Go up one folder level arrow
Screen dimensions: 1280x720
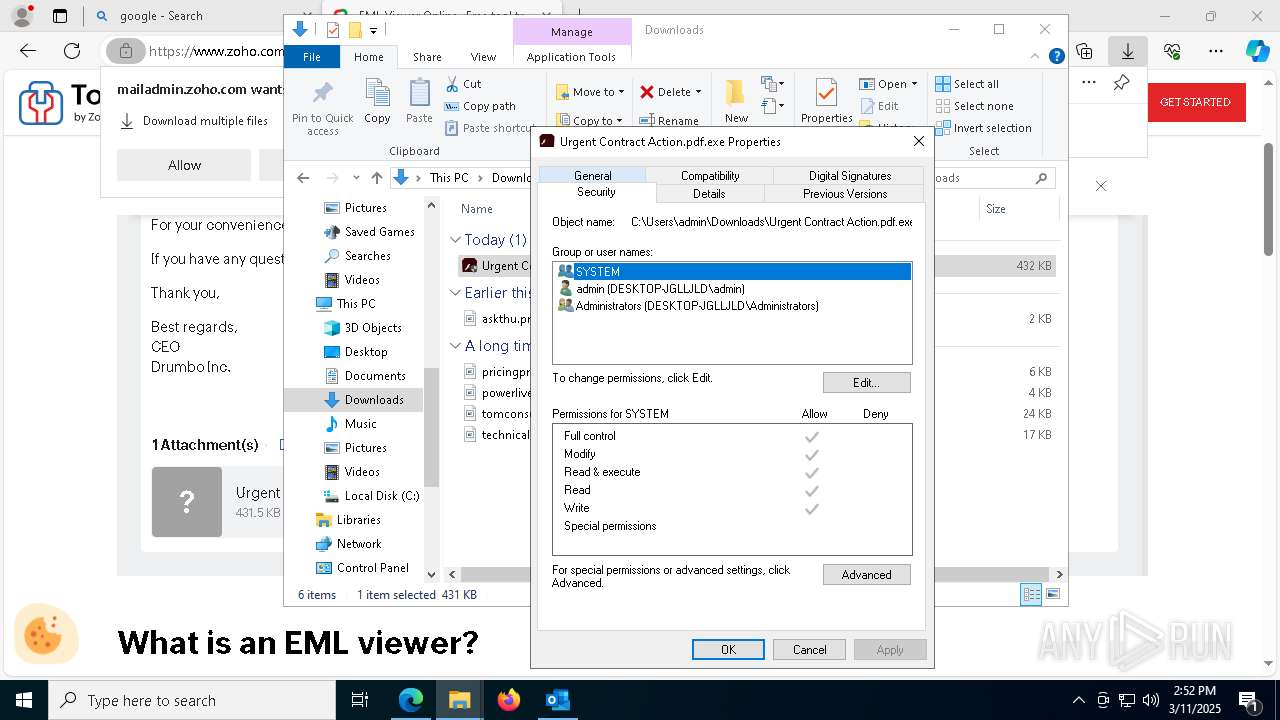(376, 178)
